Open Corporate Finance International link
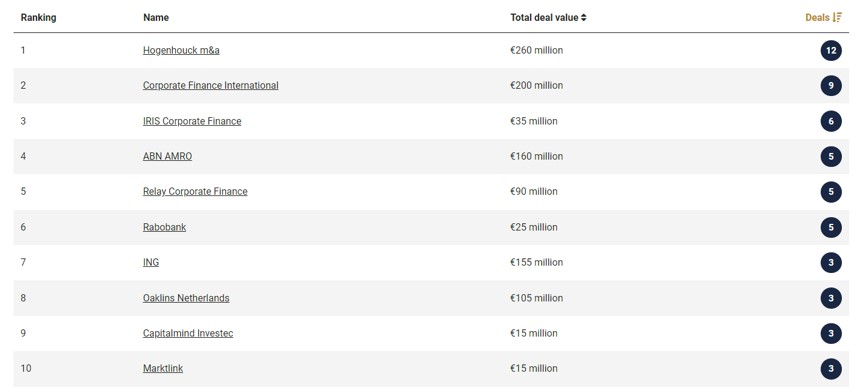Viewport: 861px width, 389px height. (x=210, y=86)
